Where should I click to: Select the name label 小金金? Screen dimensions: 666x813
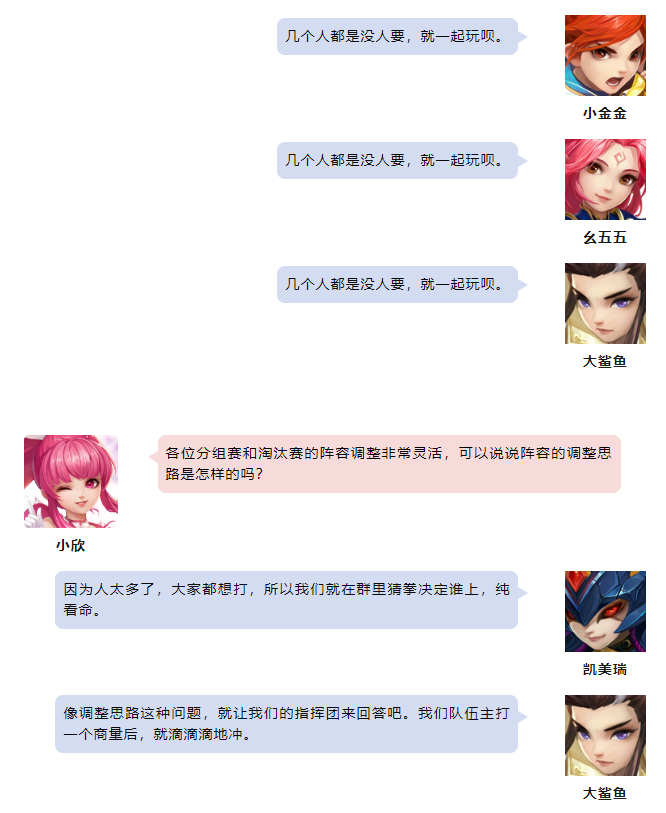(x=605, y=114)
